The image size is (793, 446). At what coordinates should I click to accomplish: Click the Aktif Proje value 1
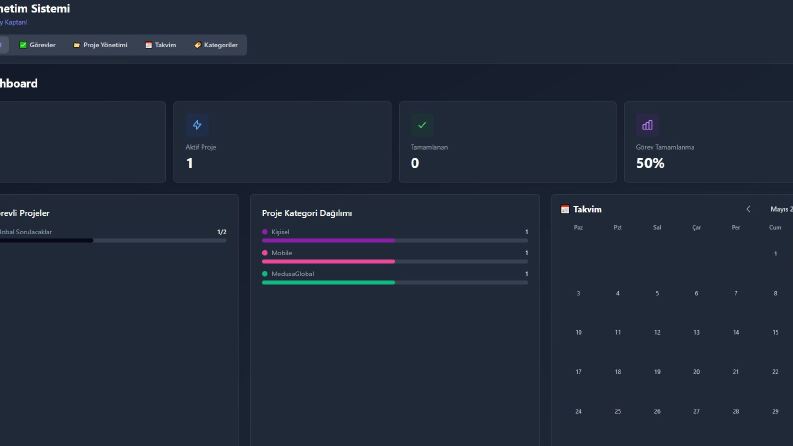click(x=190, y=163)
